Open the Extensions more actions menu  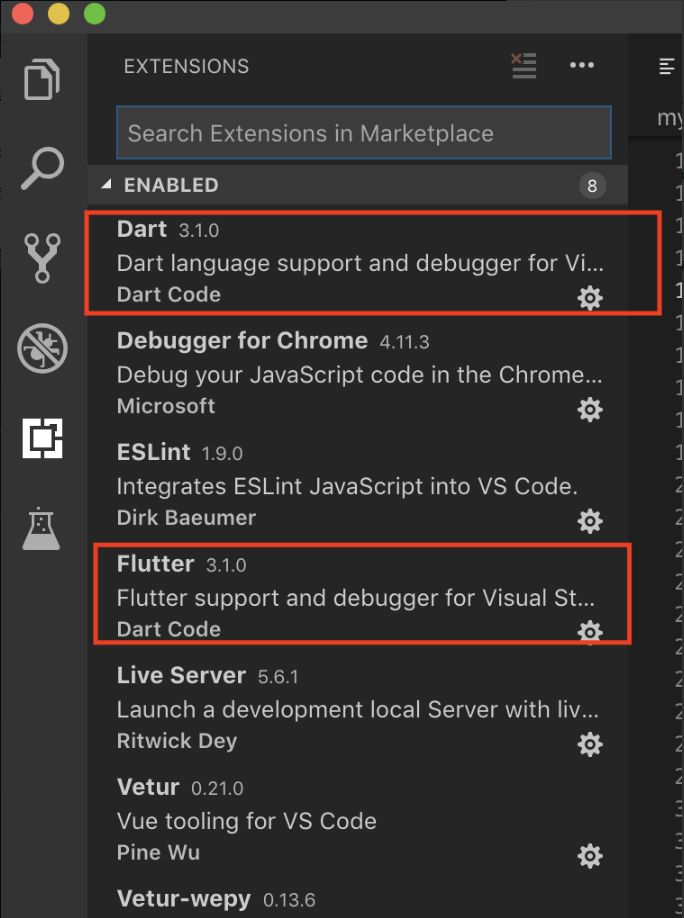click(x=581, y=66)
